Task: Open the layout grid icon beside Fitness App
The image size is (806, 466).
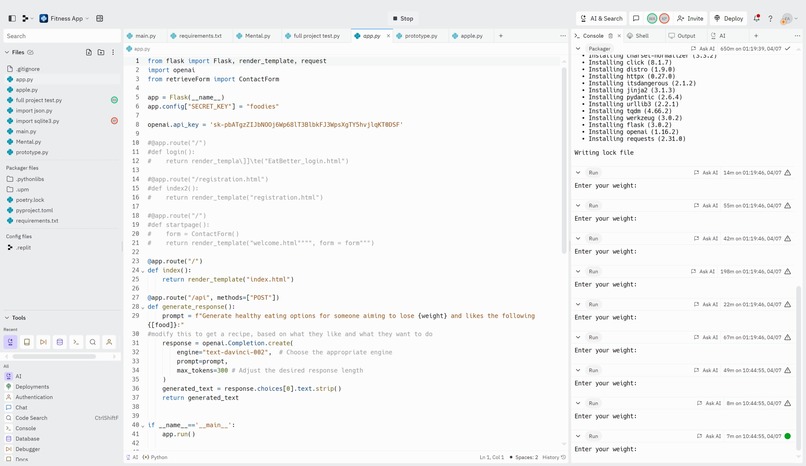Action: click(x=100, y=18)
